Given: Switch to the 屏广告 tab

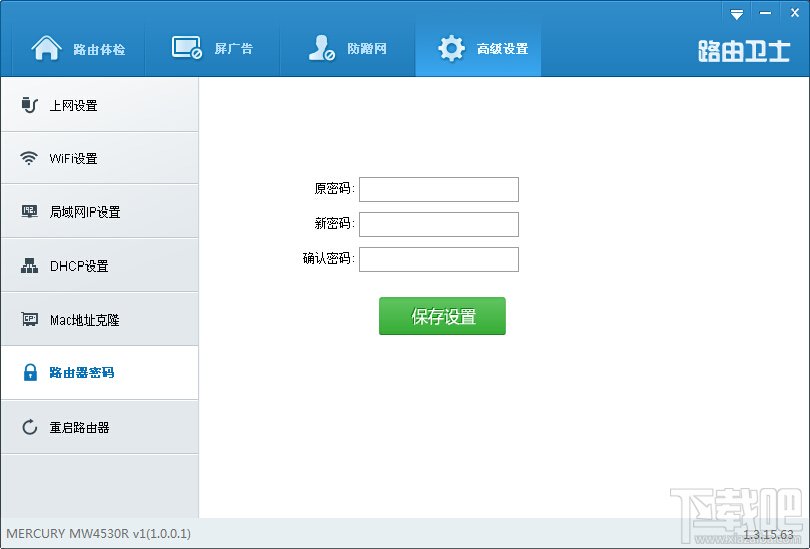Looking at the screenshot, I should click(x=212, y=49).
